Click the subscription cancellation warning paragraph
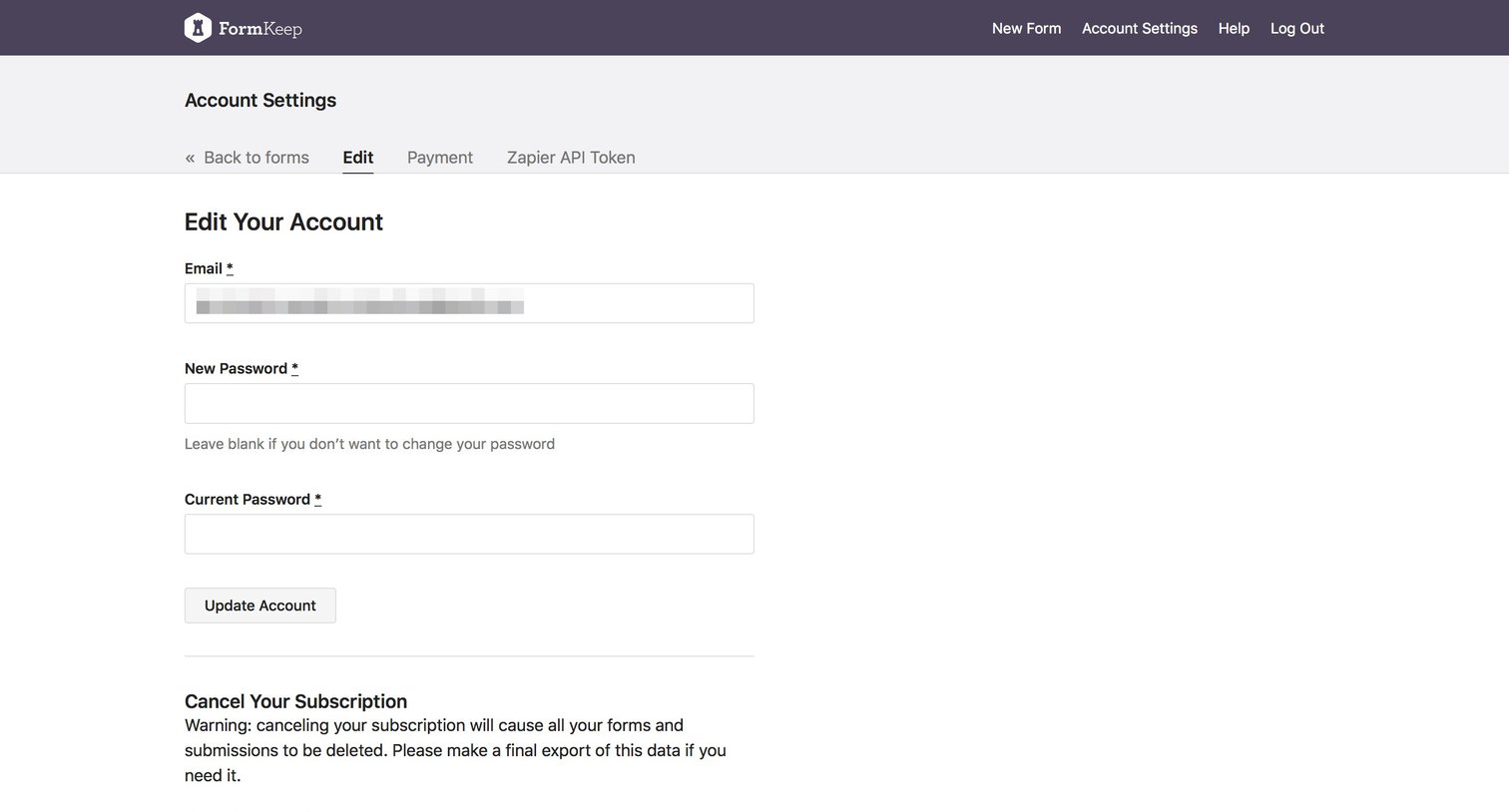Image resolution: width=1509 pixels, height=812 pixels. [x=456, y=750]
